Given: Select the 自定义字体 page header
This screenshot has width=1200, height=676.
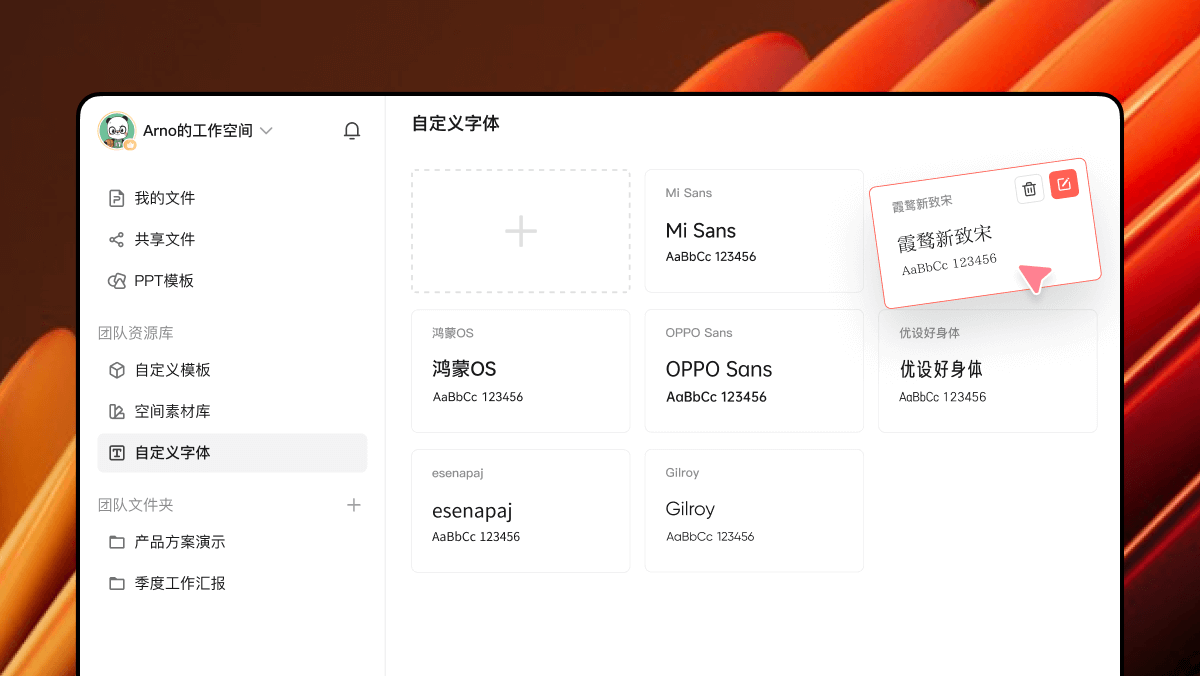Looking at the screenshot, I should click(x=455, y=124).
